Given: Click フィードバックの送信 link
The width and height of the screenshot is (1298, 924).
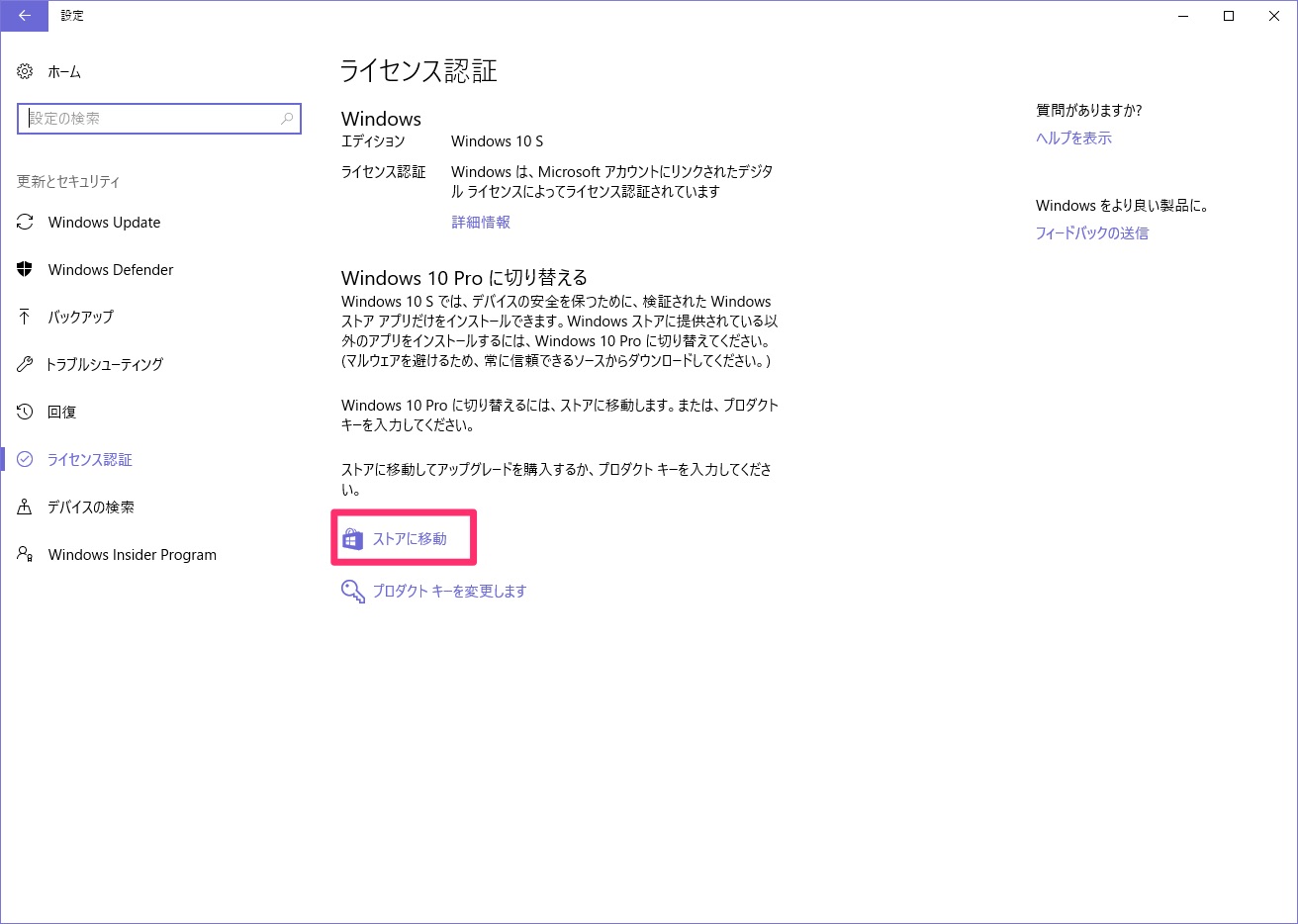Looking at the screenshot, I should (1092, 233).
